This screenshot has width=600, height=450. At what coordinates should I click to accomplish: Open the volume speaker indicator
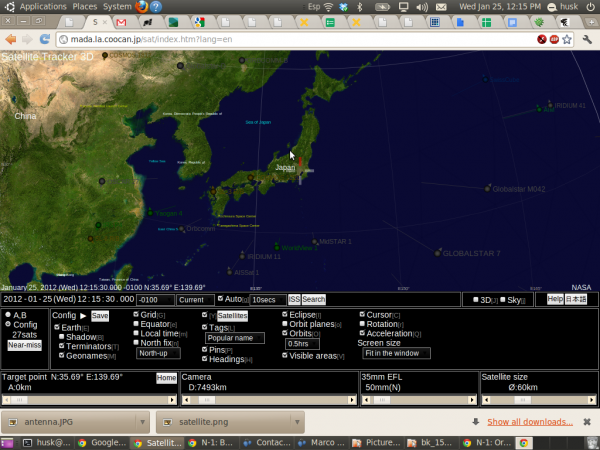[x=422, y=7]
